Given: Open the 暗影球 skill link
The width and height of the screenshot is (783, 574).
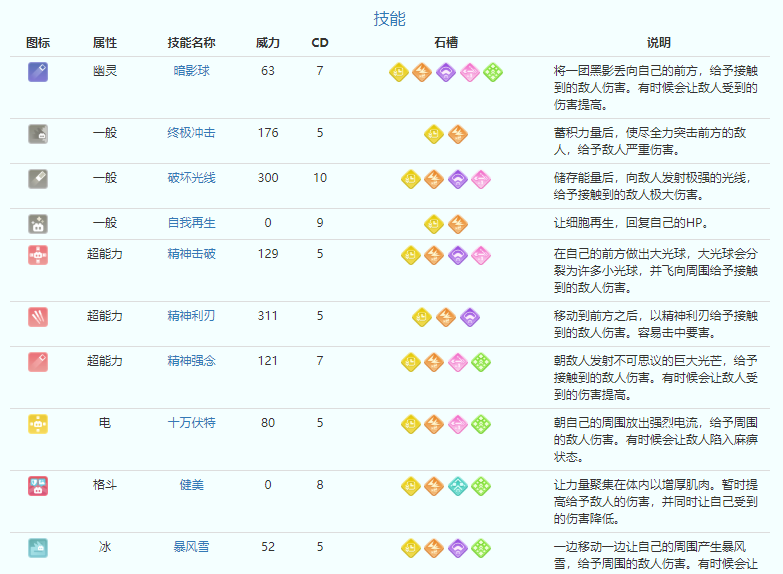Looking at the screenshot, I should pos(191,71).
